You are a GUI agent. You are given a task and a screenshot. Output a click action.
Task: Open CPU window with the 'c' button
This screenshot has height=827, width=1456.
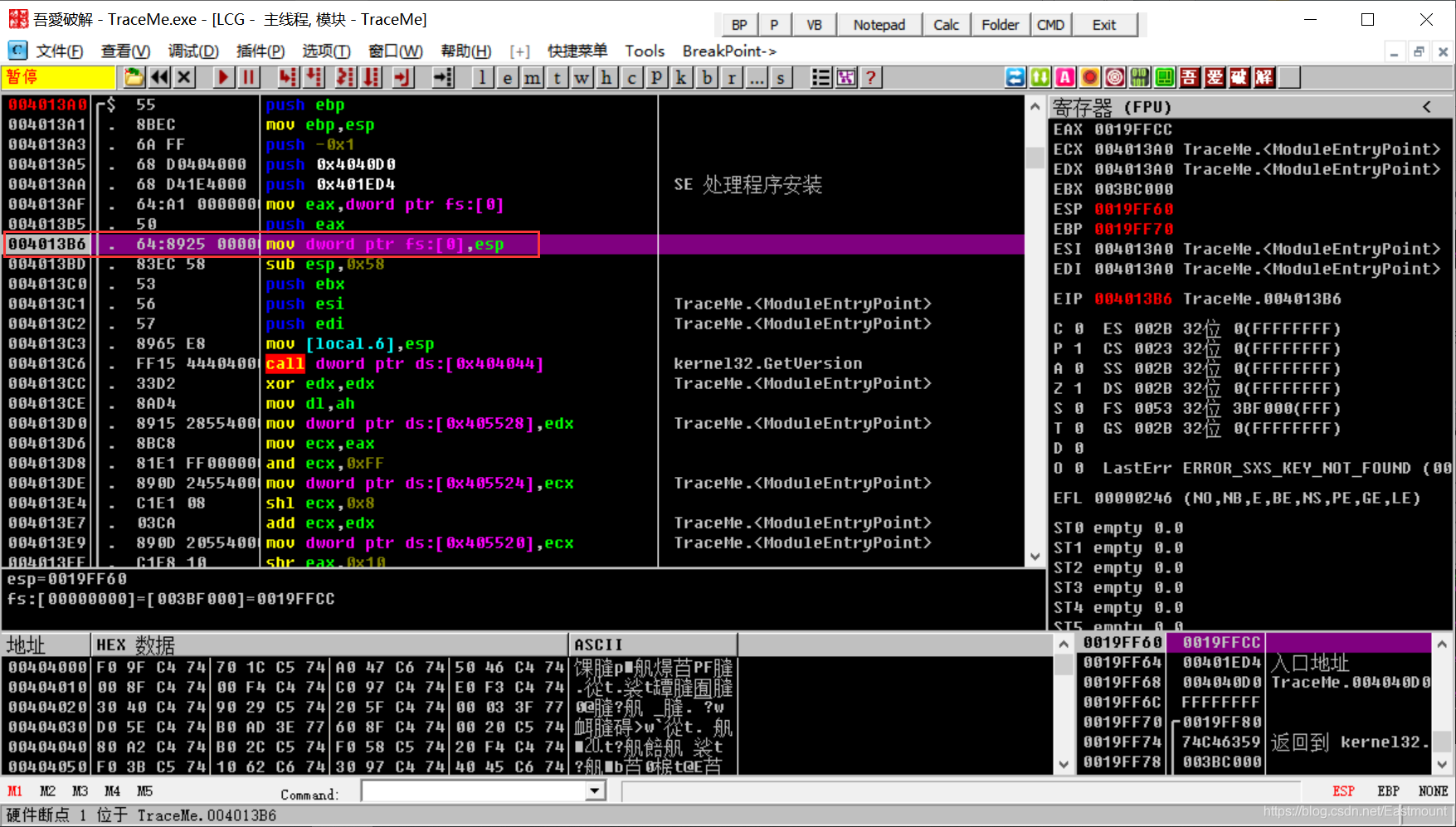632,78
